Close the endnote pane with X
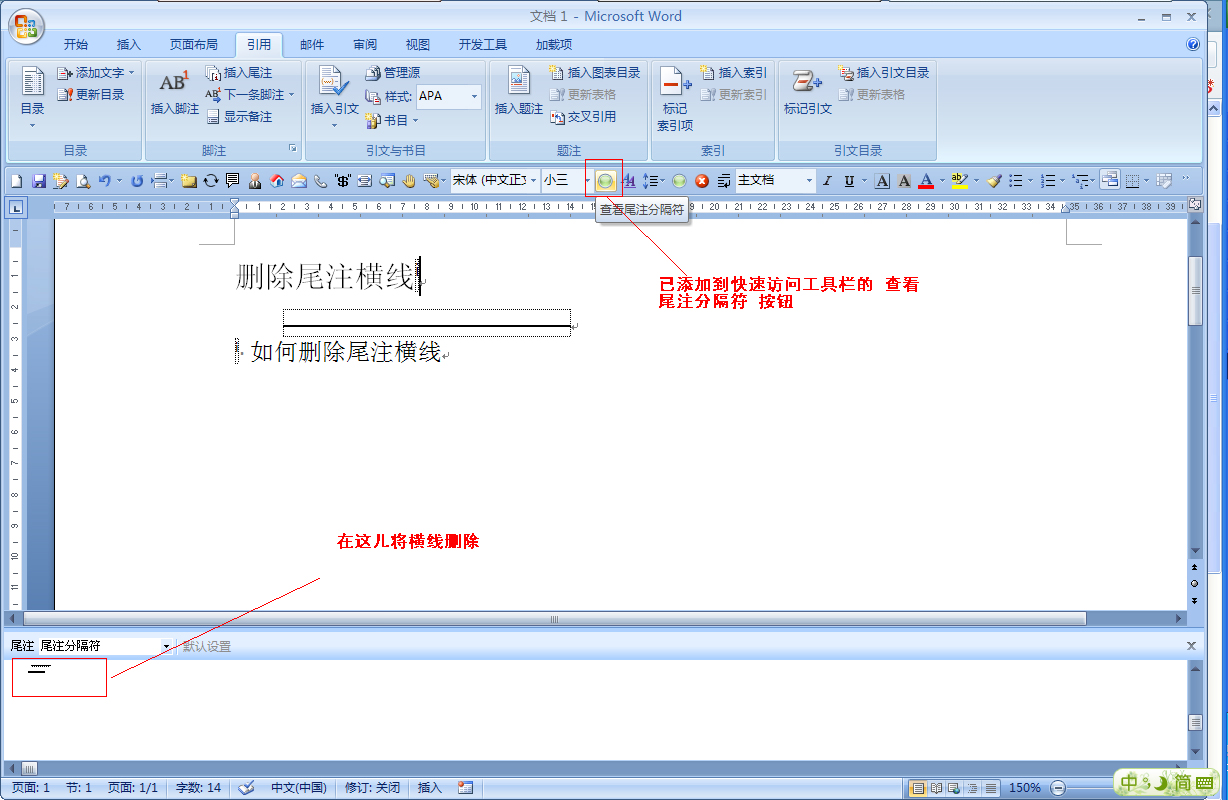The width and height of the screenshot is (1228, 800). pos(1191,646)
